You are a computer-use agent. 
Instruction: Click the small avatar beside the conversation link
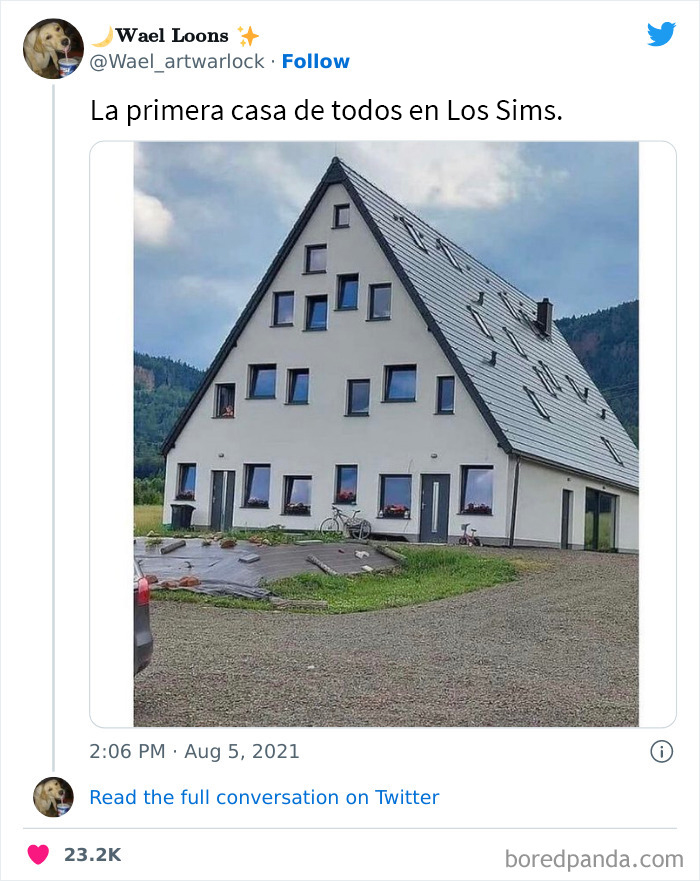click(x=50, y=797)
